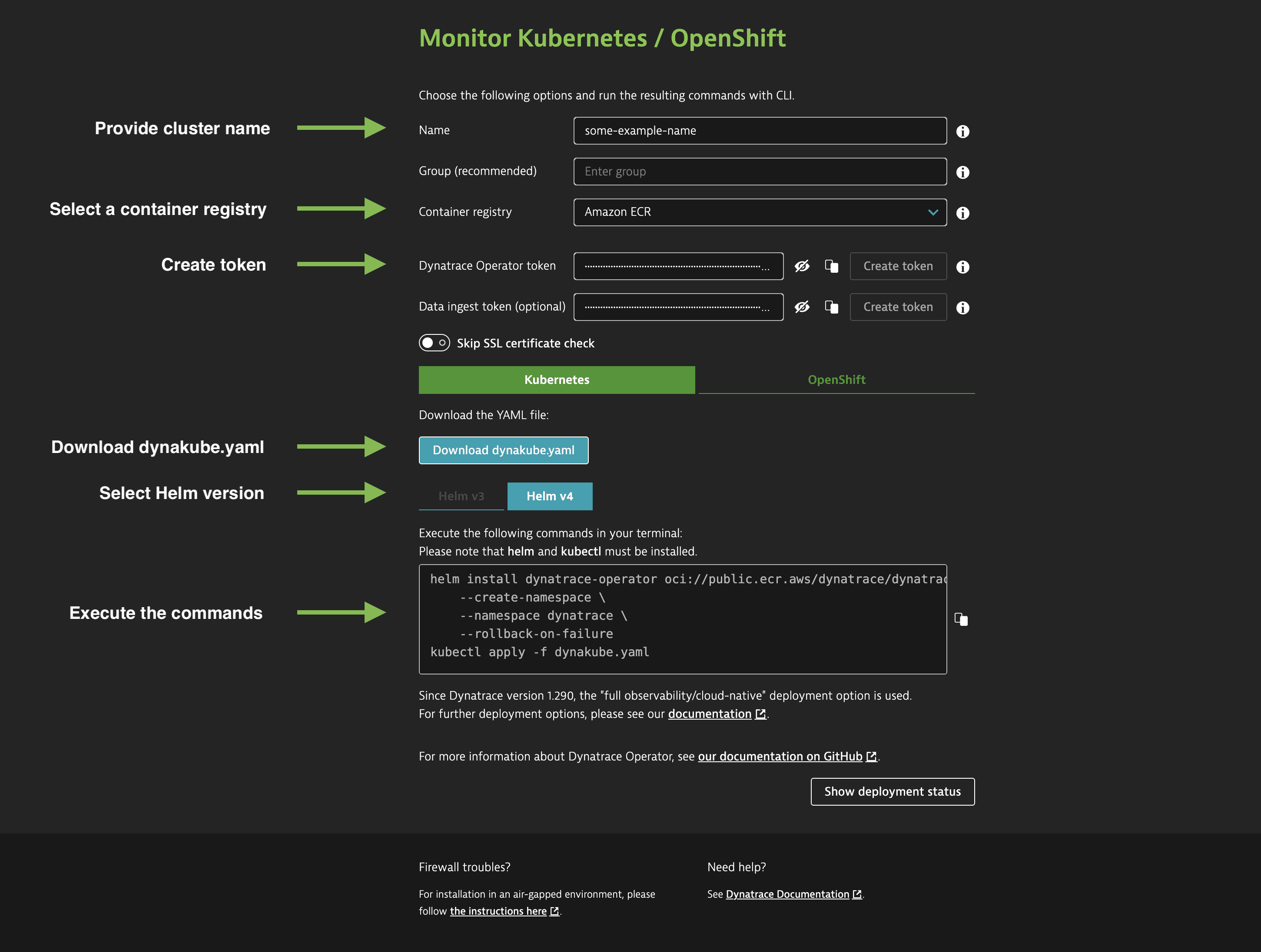Click the Monitor Kubernetes / OpenShift heading
Screen dimensions: 1261x952
pyautogui.click(x=603, y=39)
